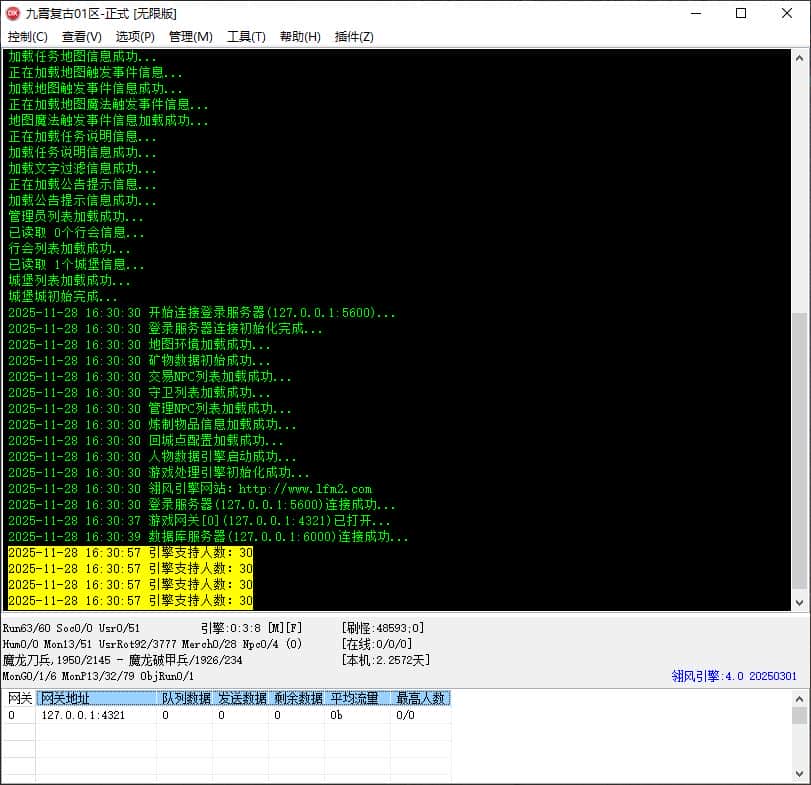Click the gateway table scrollbar thumb
The image size is (811, 785).
click(x=799, y=716)
